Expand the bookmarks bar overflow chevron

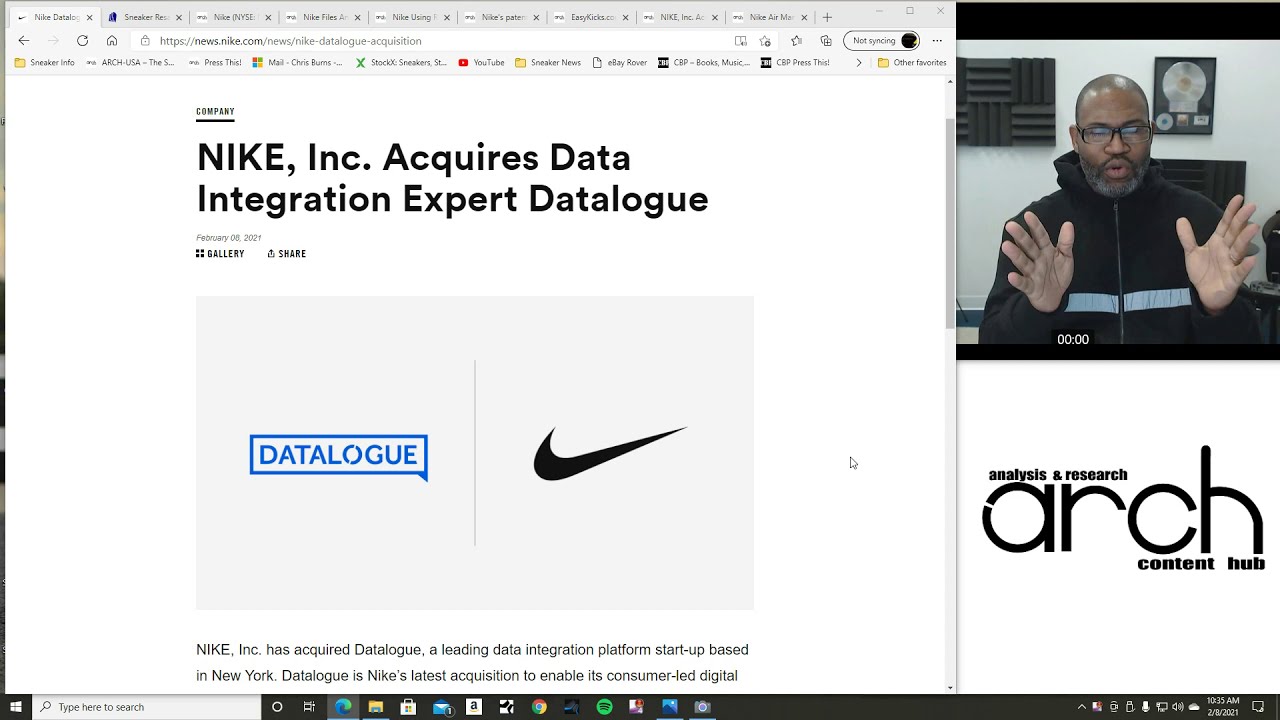858,62
